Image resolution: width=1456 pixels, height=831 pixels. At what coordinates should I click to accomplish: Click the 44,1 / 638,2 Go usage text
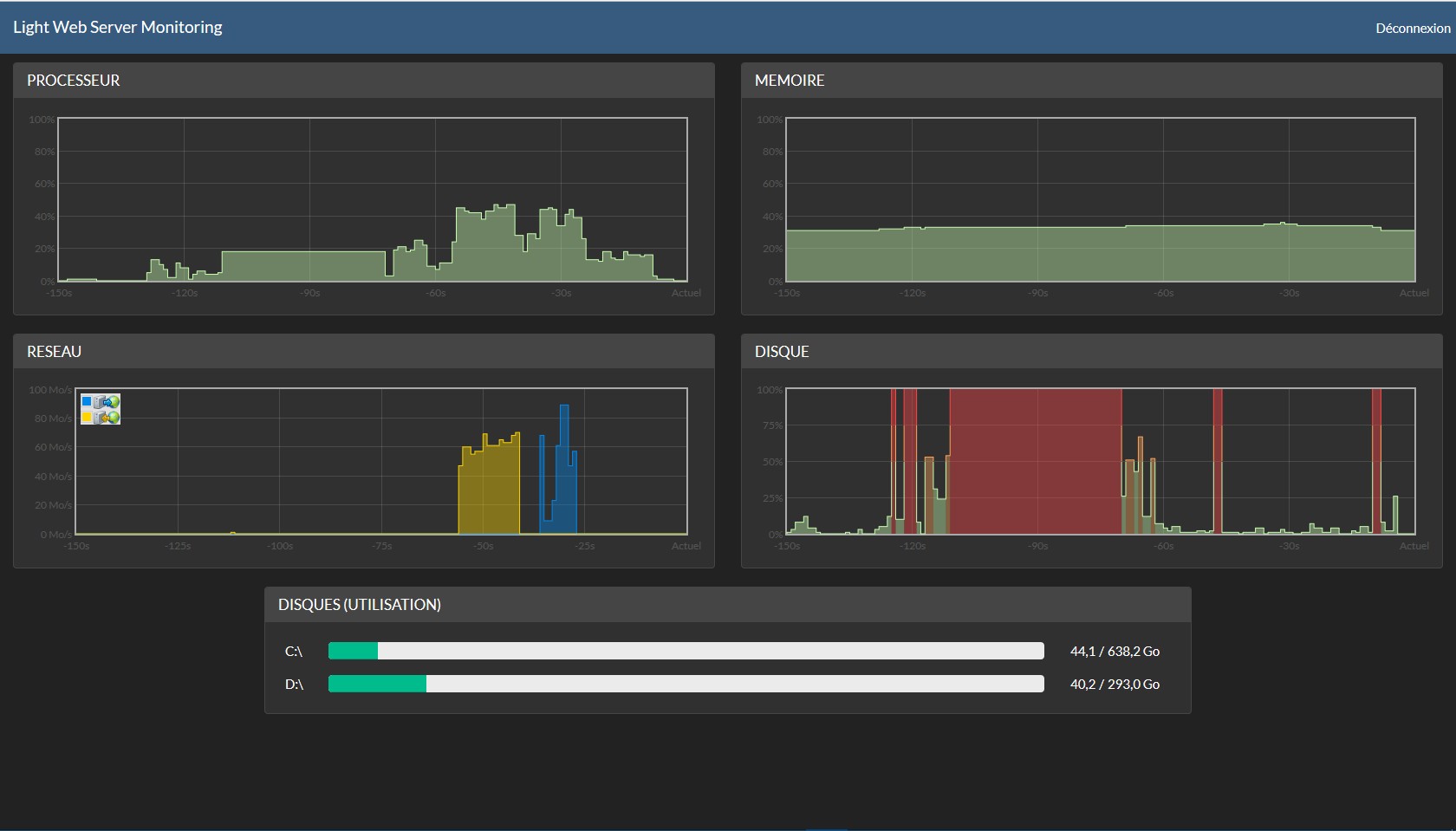(x=1115, y=651)
